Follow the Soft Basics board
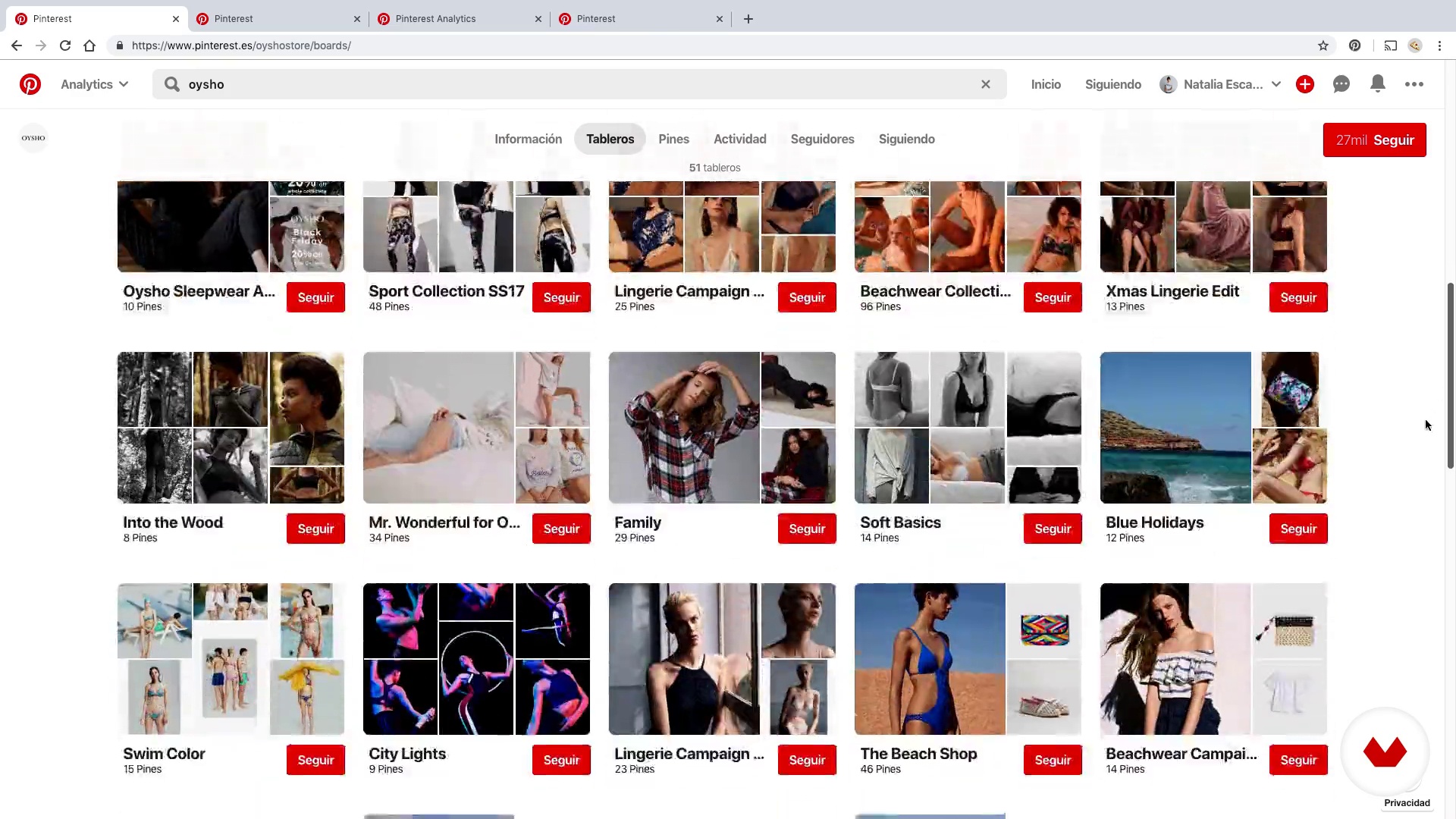This screenshot has height=819, width=1456. pos(1053,529)
